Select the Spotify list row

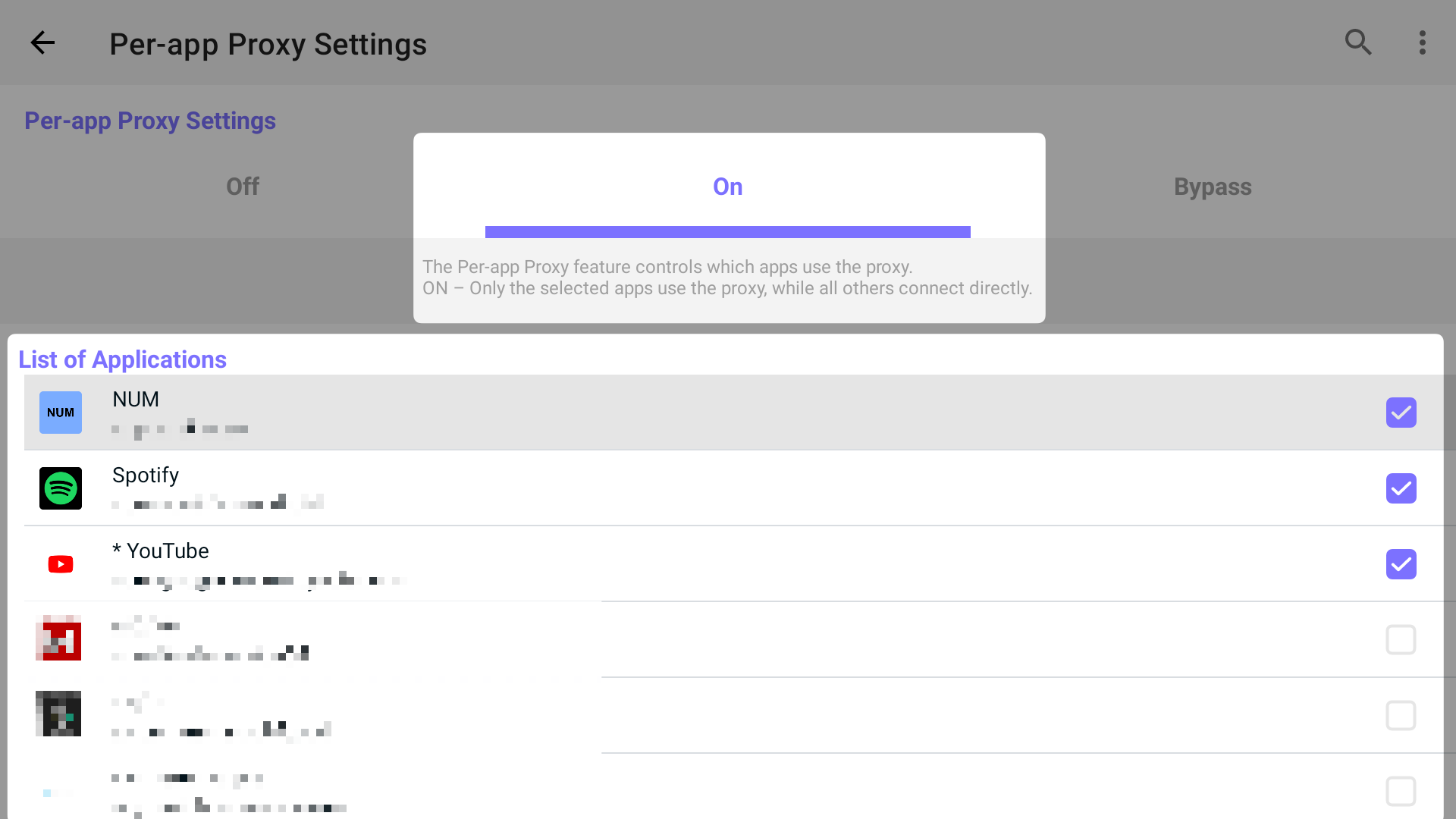coord(682,488)
